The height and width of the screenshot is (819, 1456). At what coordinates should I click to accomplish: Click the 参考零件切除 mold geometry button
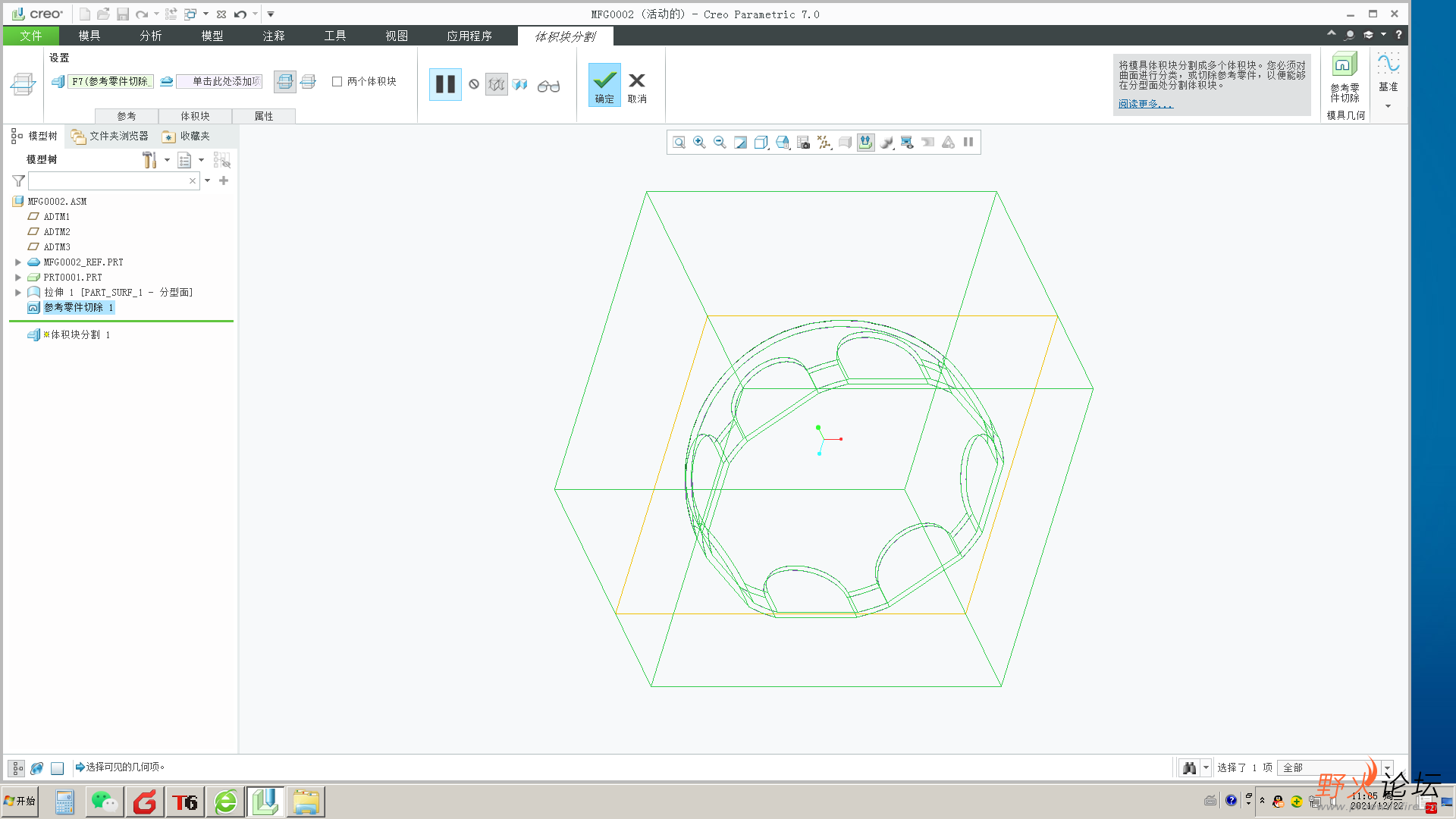pos(1345,77)
